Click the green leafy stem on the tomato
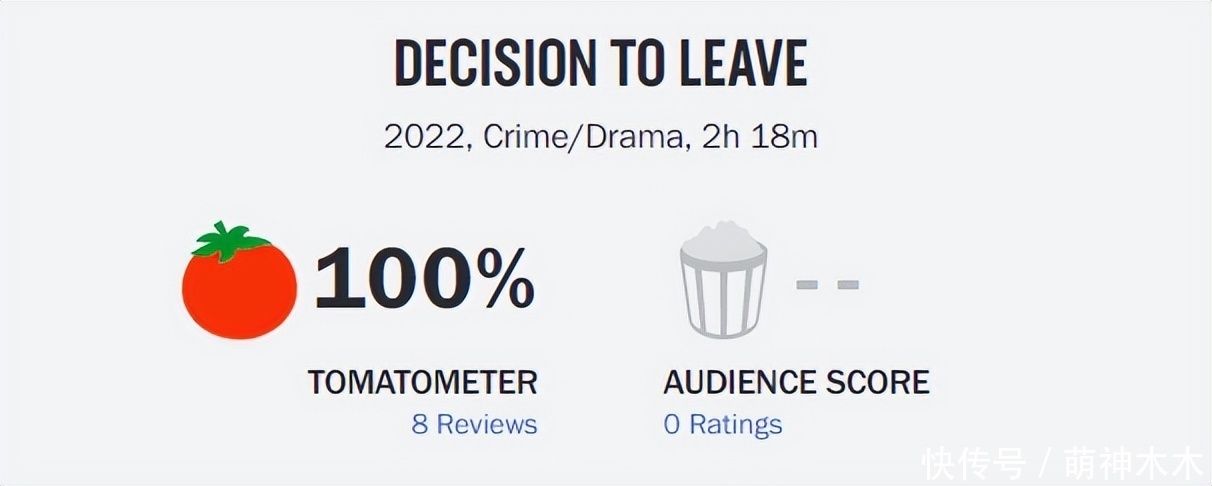Screen dimensions: 1212x486 (x=231, y=241)
